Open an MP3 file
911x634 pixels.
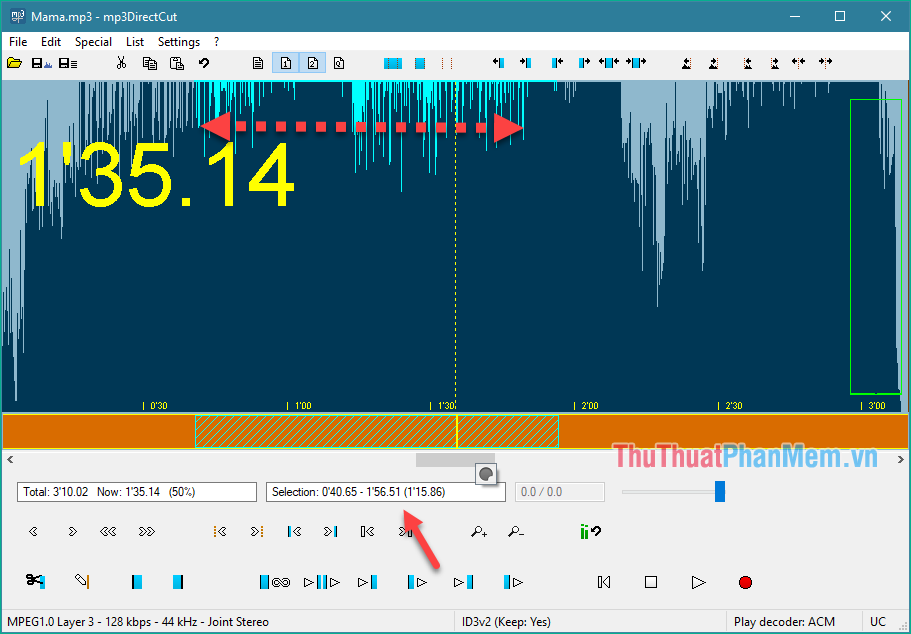[14, 62]
